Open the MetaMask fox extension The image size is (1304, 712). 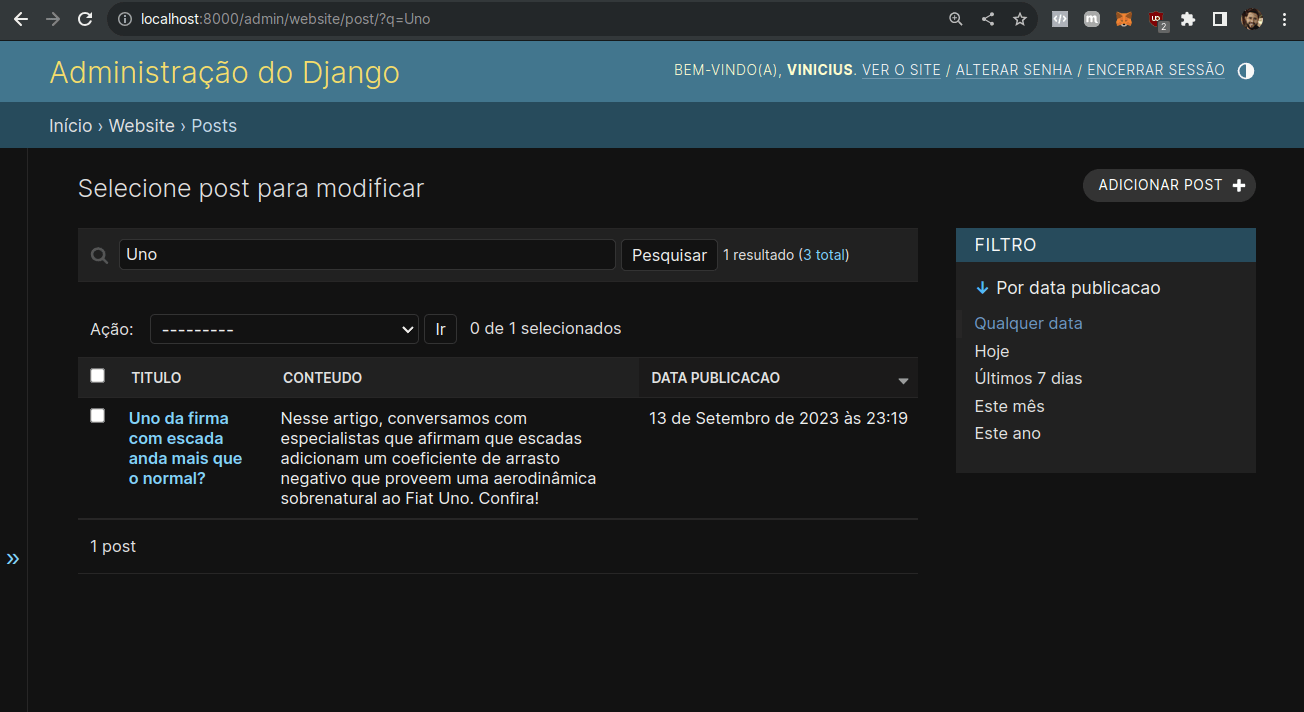1123,19
